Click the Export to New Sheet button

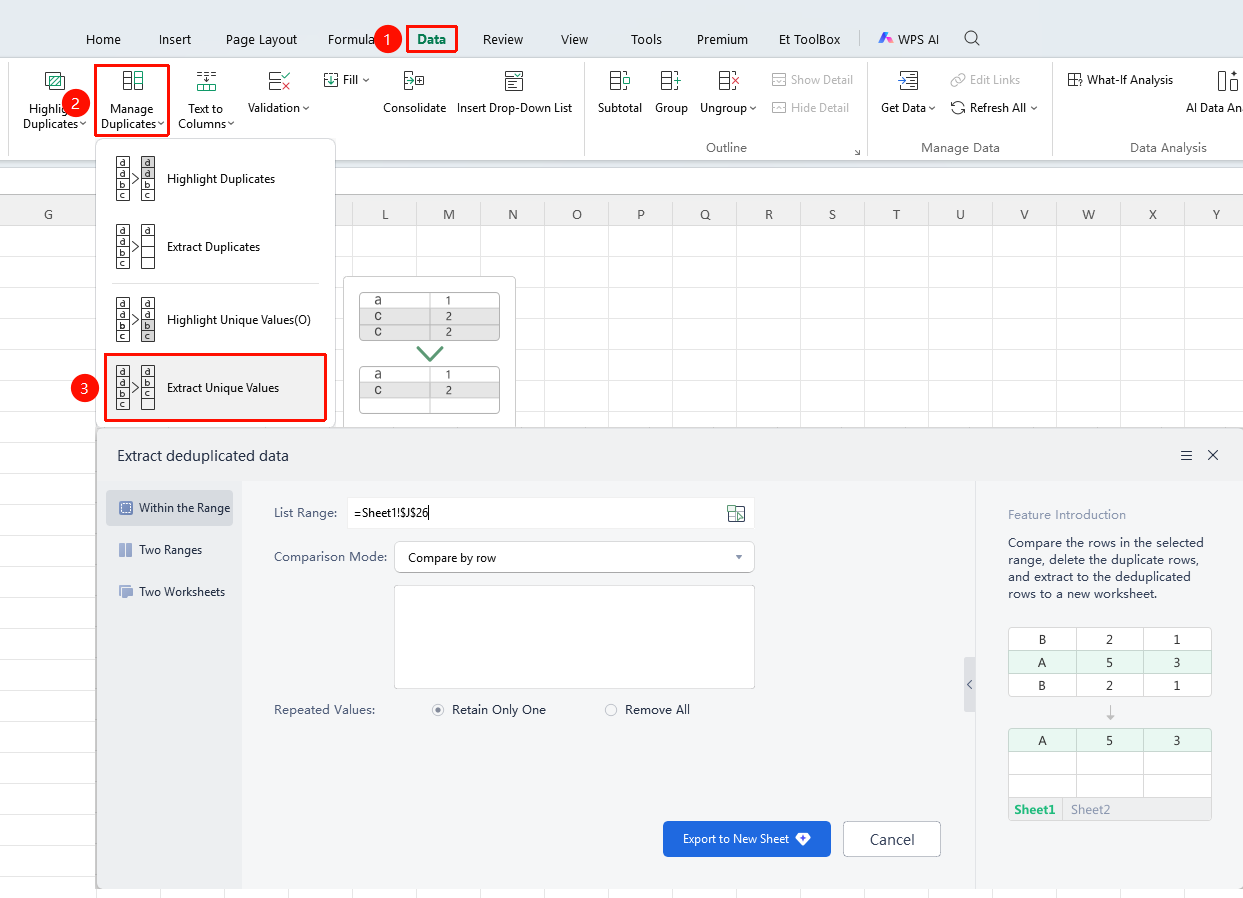point(747,839)
